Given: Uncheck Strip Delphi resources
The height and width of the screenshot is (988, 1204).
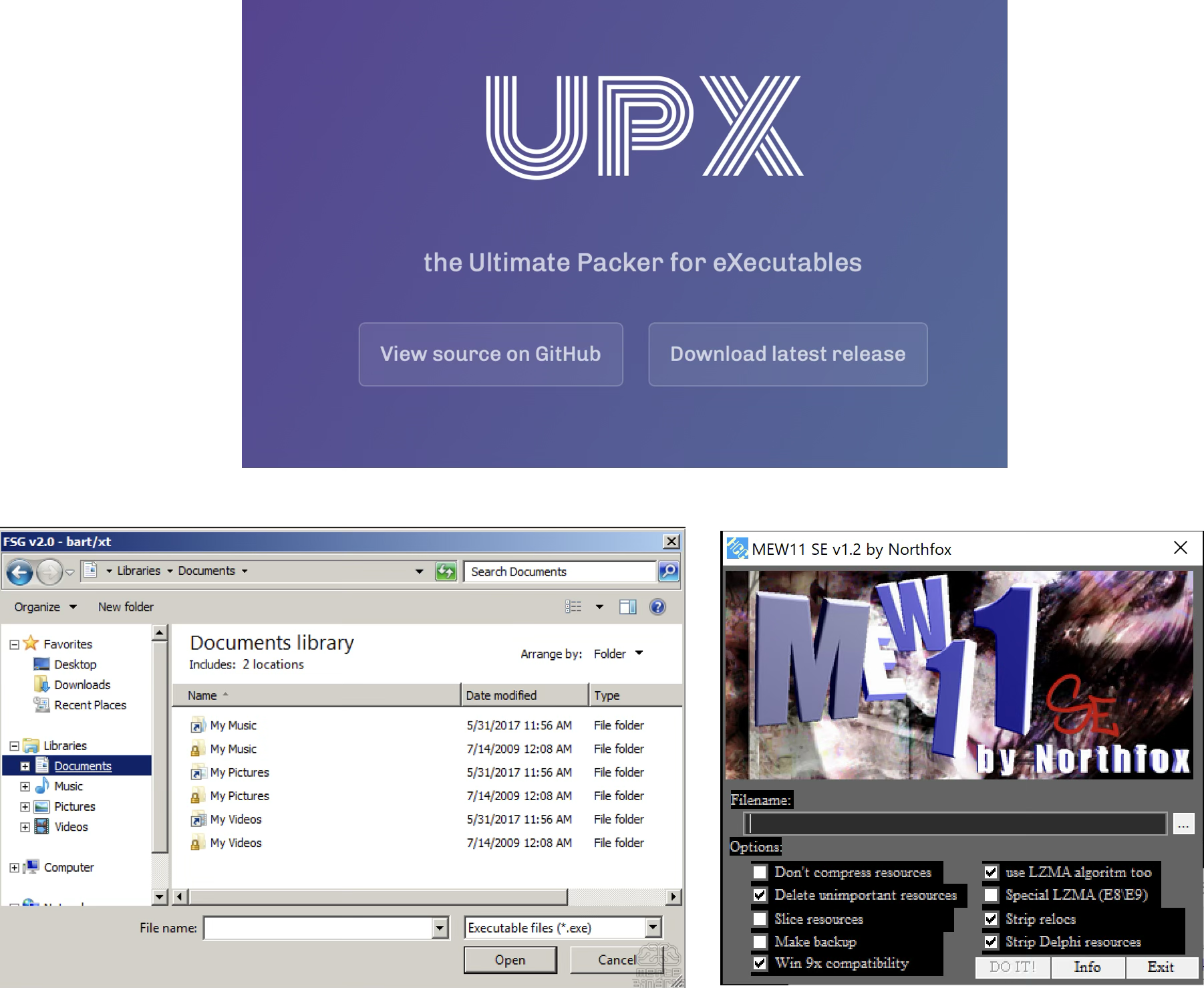Looking at the screenshot, I should click(x=991, y=942).
